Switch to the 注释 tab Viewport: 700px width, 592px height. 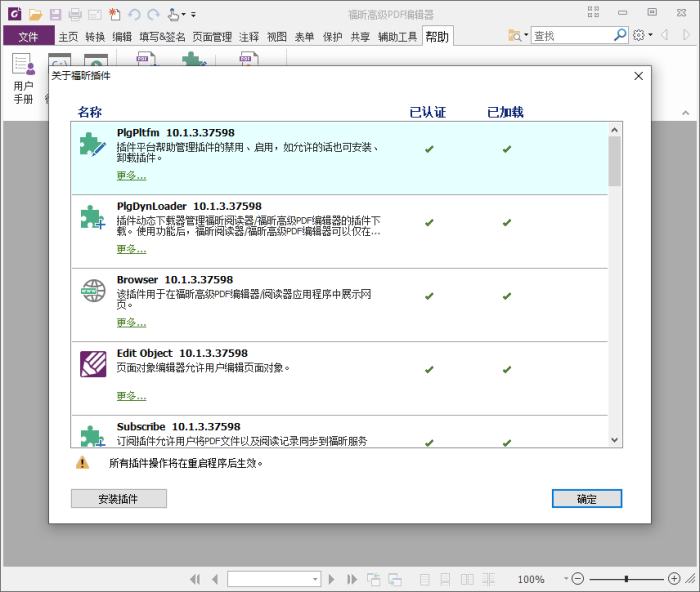point(249,37)
